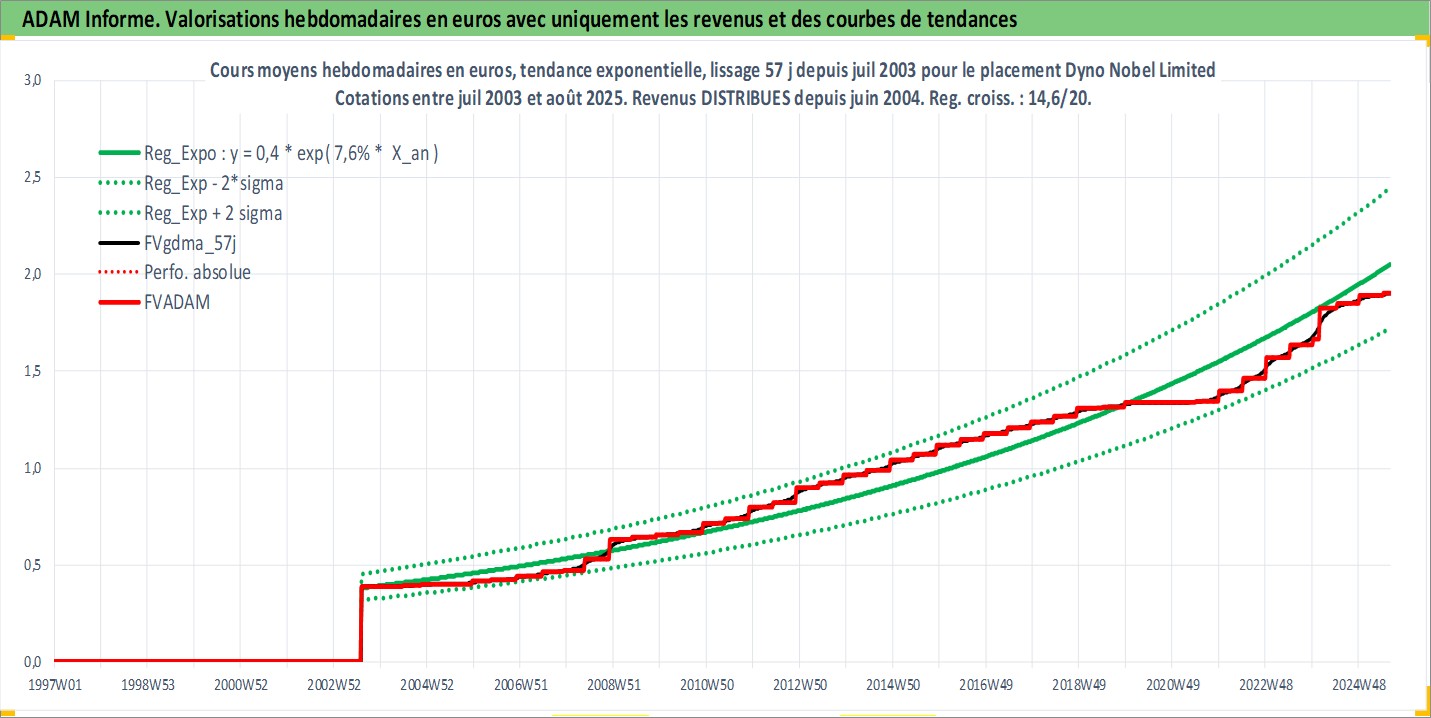Click x-axis label 2002W52
Viewport: 1431px width, 718px height.
click(333, 686)
